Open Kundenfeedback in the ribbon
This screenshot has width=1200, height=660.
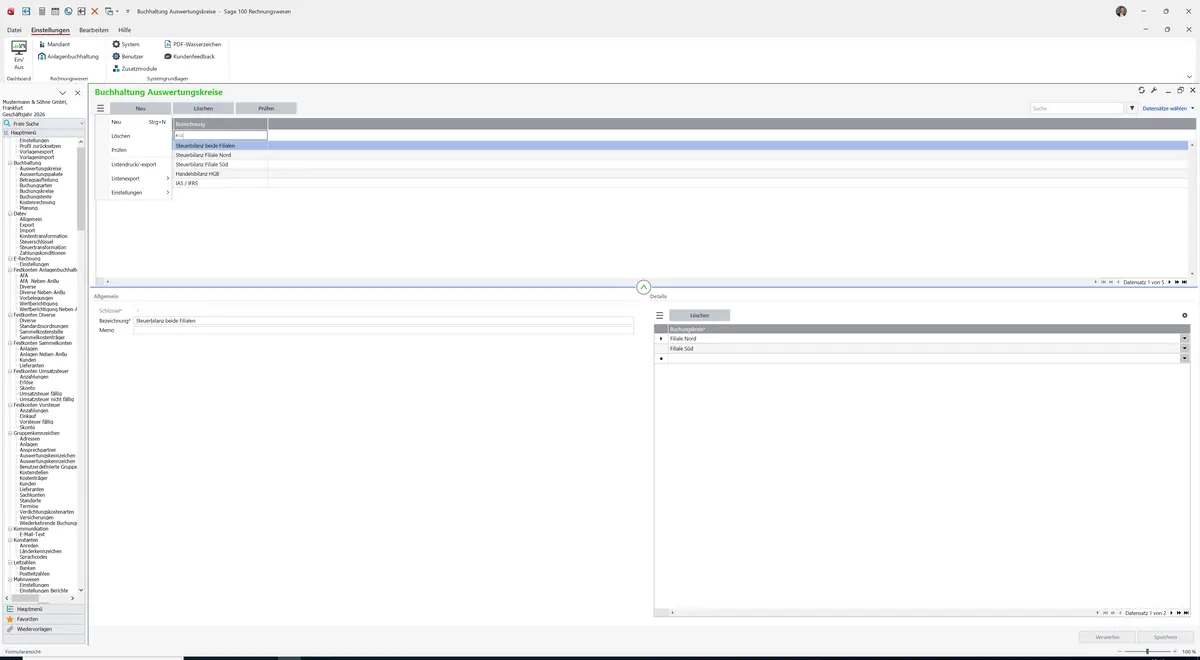(x=189, y=56)
